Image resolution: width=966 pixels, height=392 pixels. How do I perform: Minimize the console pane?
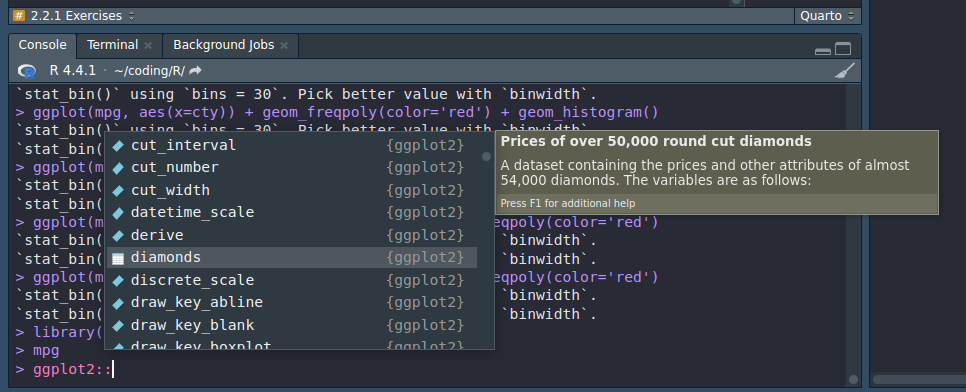pyautogui.click(x=823, y=51)
